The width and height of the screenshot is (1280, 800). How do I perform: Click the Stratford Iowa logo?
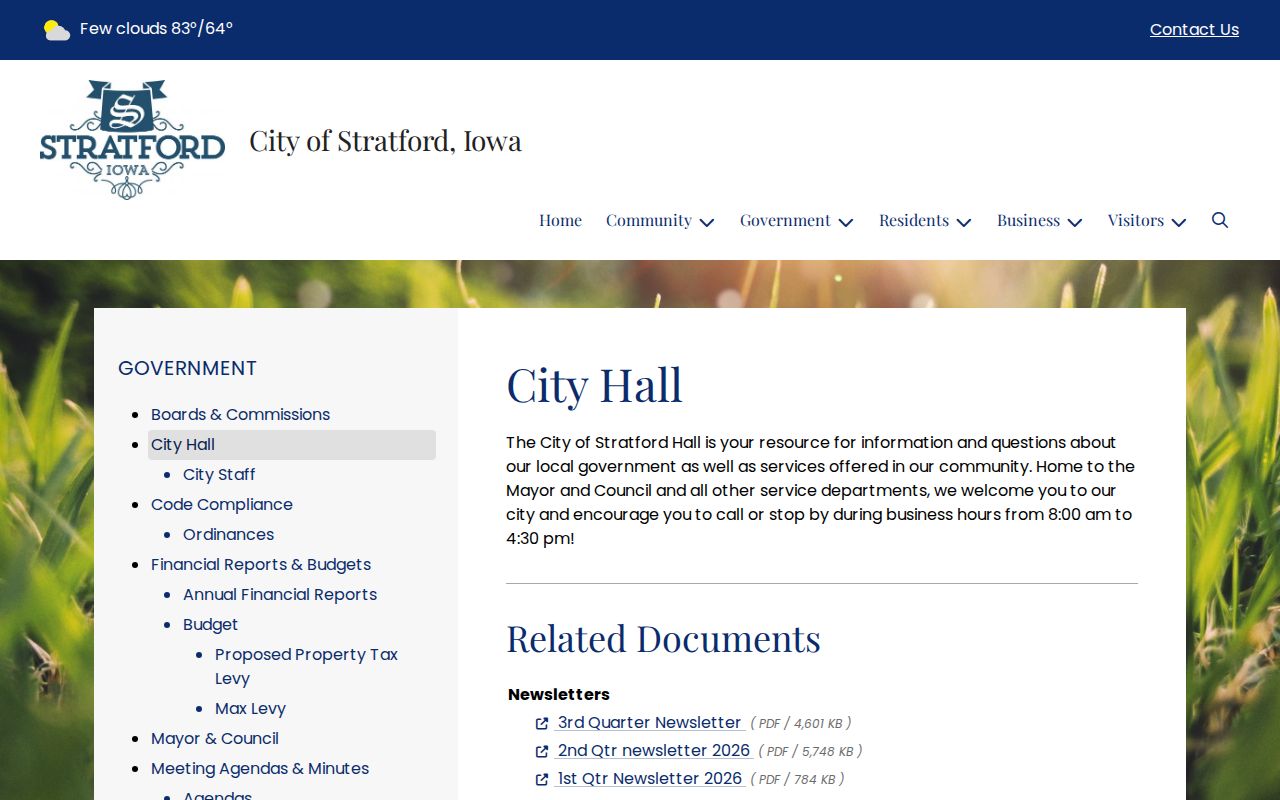132,140
